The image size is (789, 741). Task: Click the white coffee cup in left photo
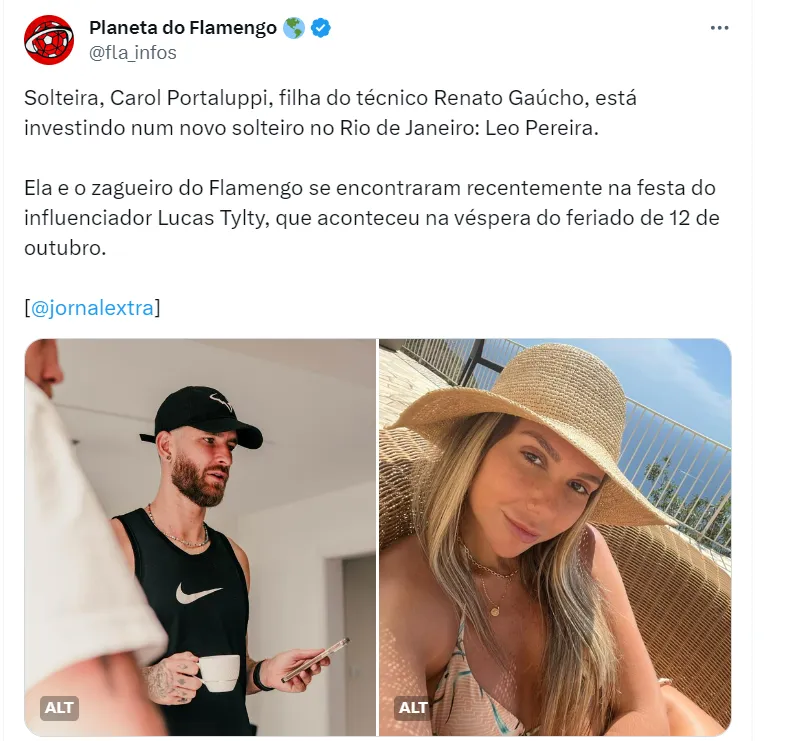click(217, 673)
